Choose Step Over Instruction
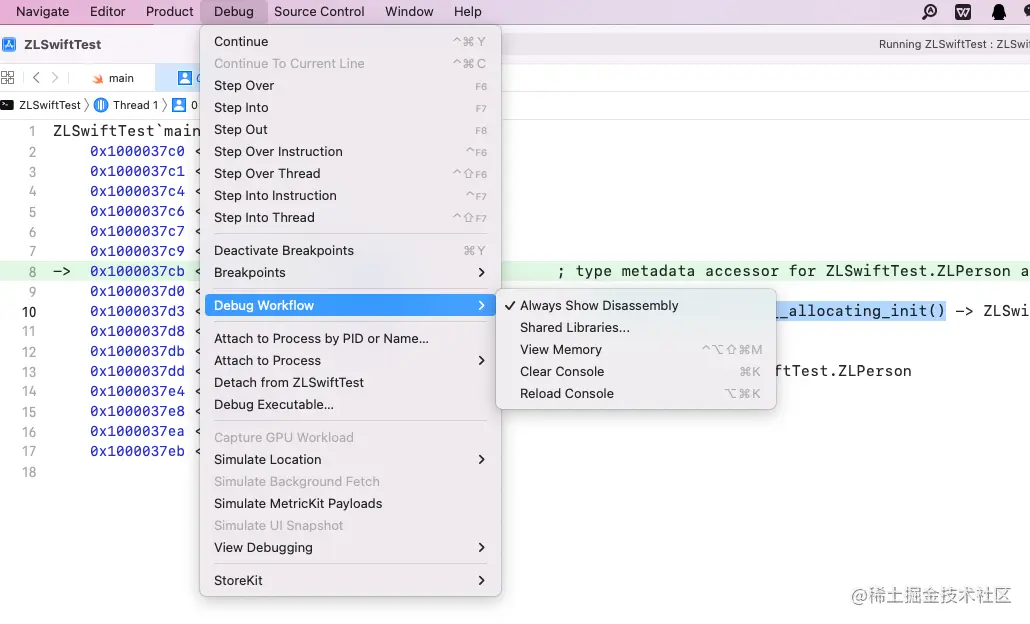 tap(350, 152)
